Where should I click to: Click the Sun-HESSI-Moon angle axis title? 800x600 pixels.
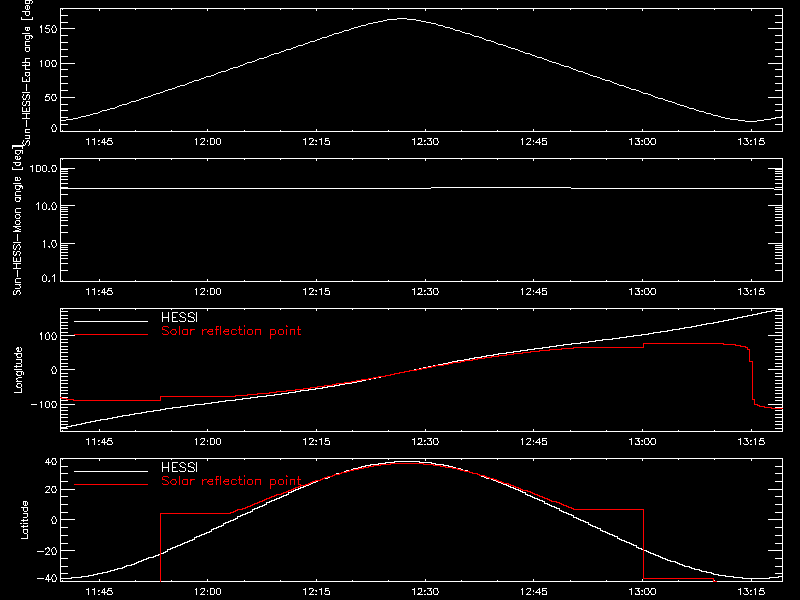point(17,220)
